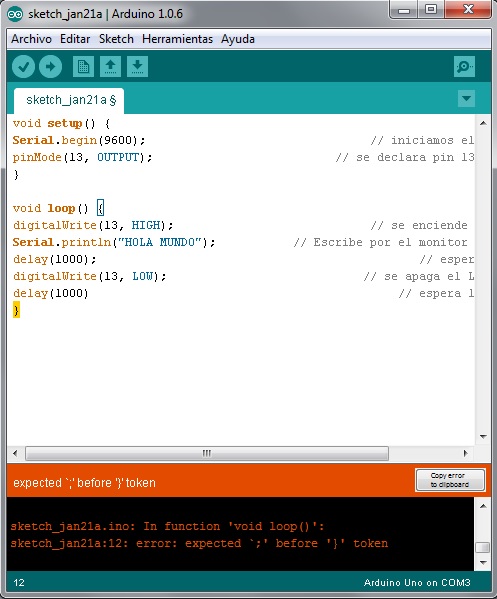Click the 'pinMode(13, OUTPUT);' code line
The image size is (497, 599).
(83, 157)
